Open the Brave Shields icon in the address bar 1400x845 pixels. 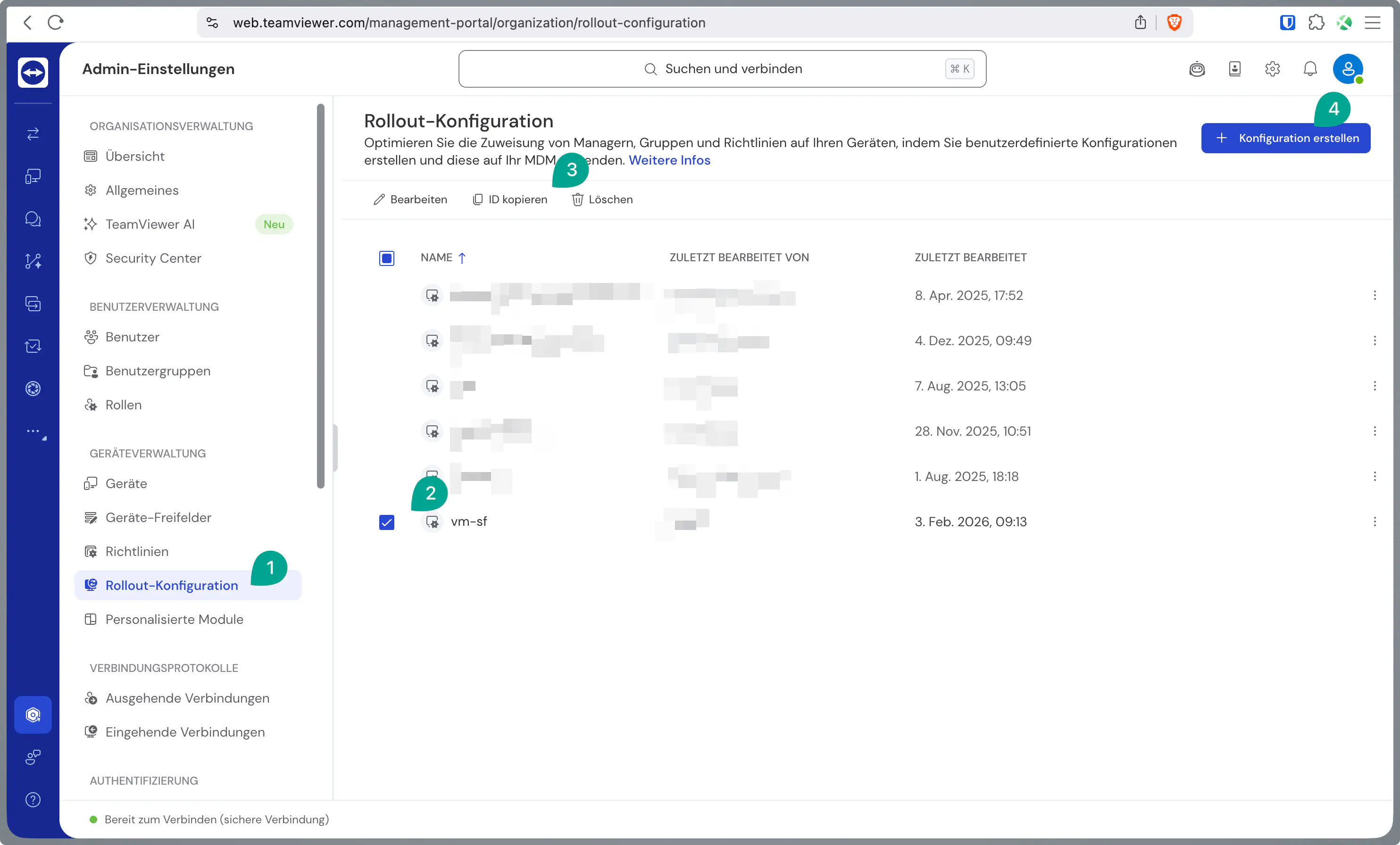pos(1174,23)
